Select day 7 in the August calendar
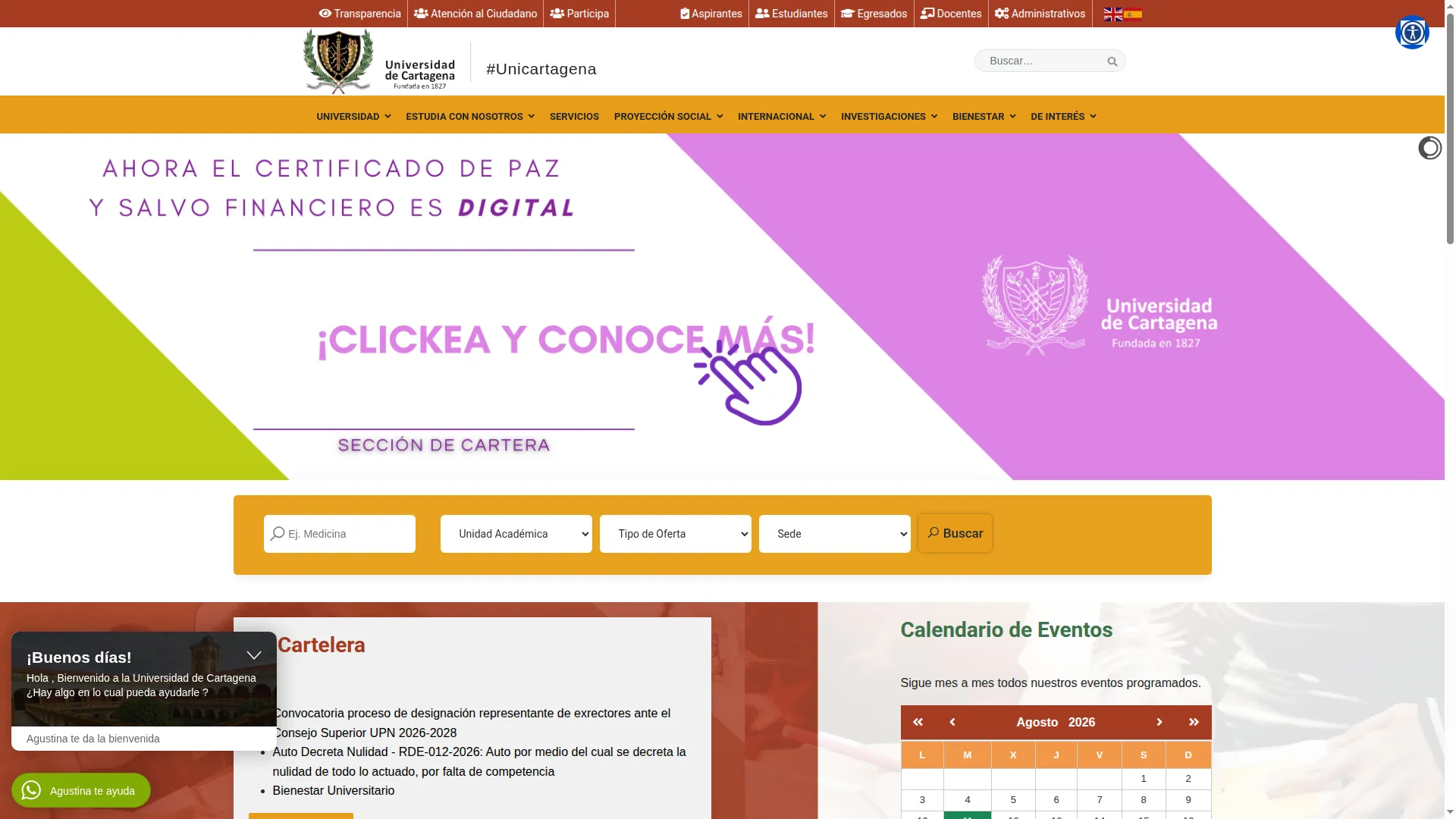Viewport: 1456px width, 819px height. [1100, 800]
